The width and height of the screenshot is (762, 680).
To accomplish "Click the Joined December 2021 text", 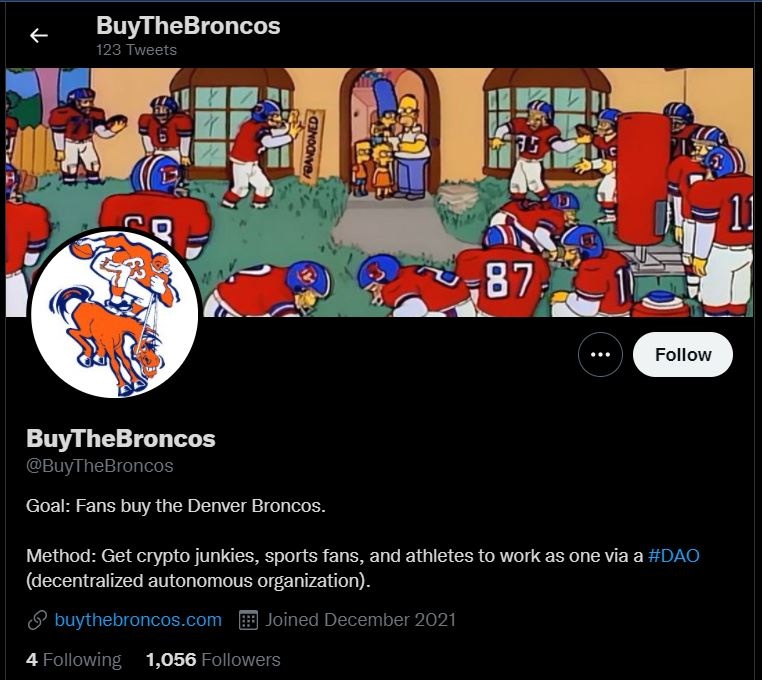I will 360,620.
